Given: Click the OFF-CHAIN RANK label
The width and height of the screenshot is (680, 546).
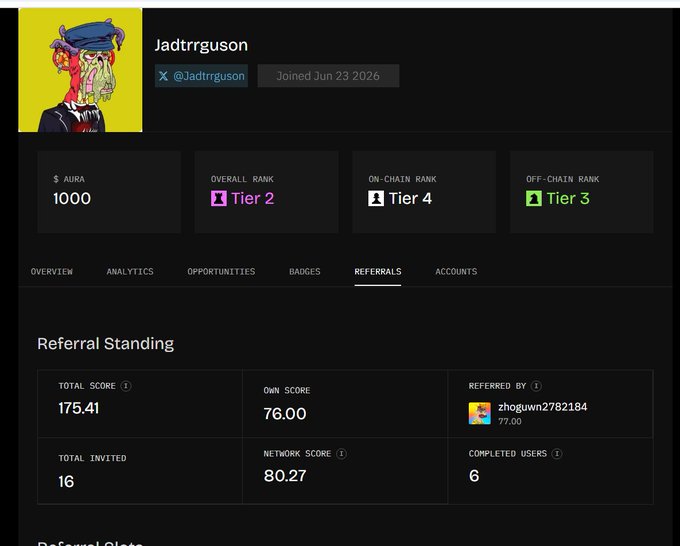Looking at the screenshot, I should tap(562, 179).
